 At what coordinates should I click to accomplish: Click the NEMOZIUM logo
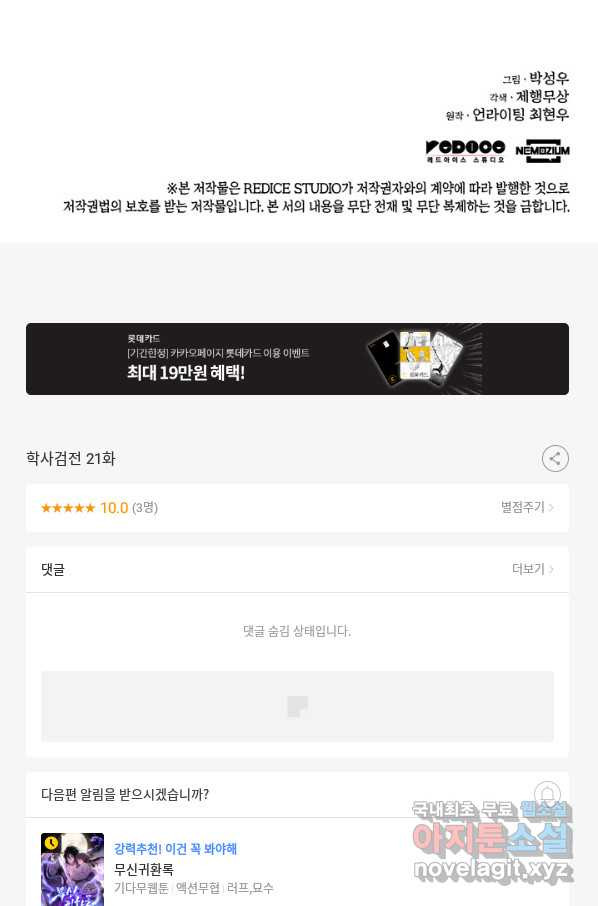(x=542, y=151)
